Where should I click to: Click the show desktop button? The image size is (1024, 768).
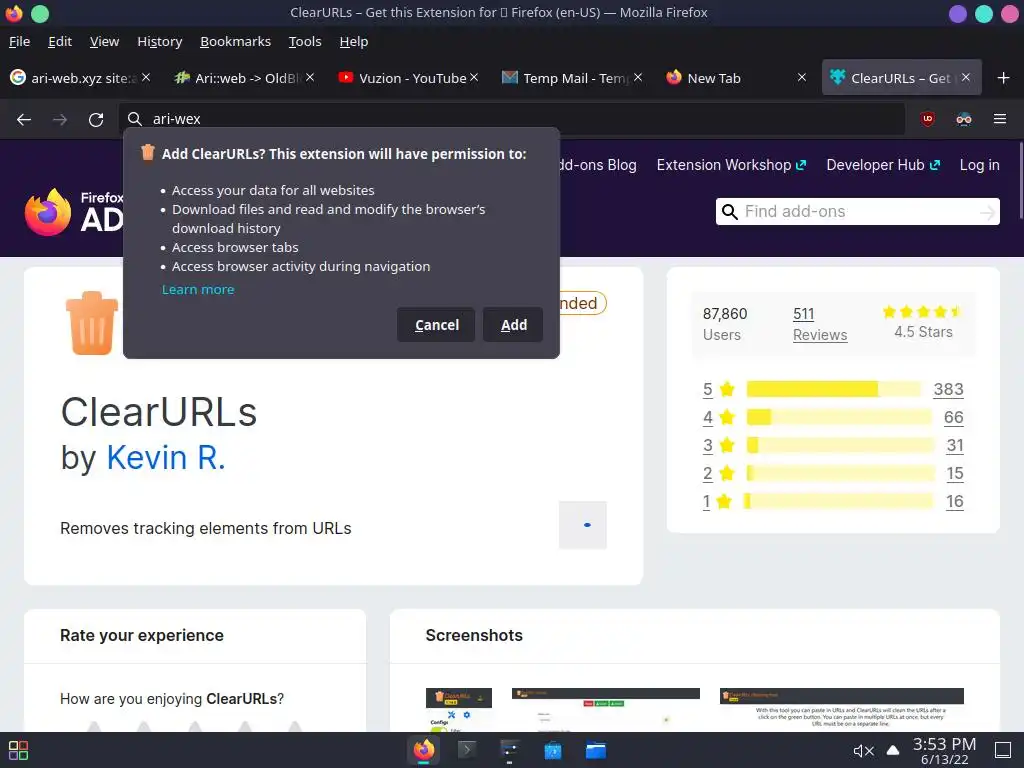(1003, 750)
